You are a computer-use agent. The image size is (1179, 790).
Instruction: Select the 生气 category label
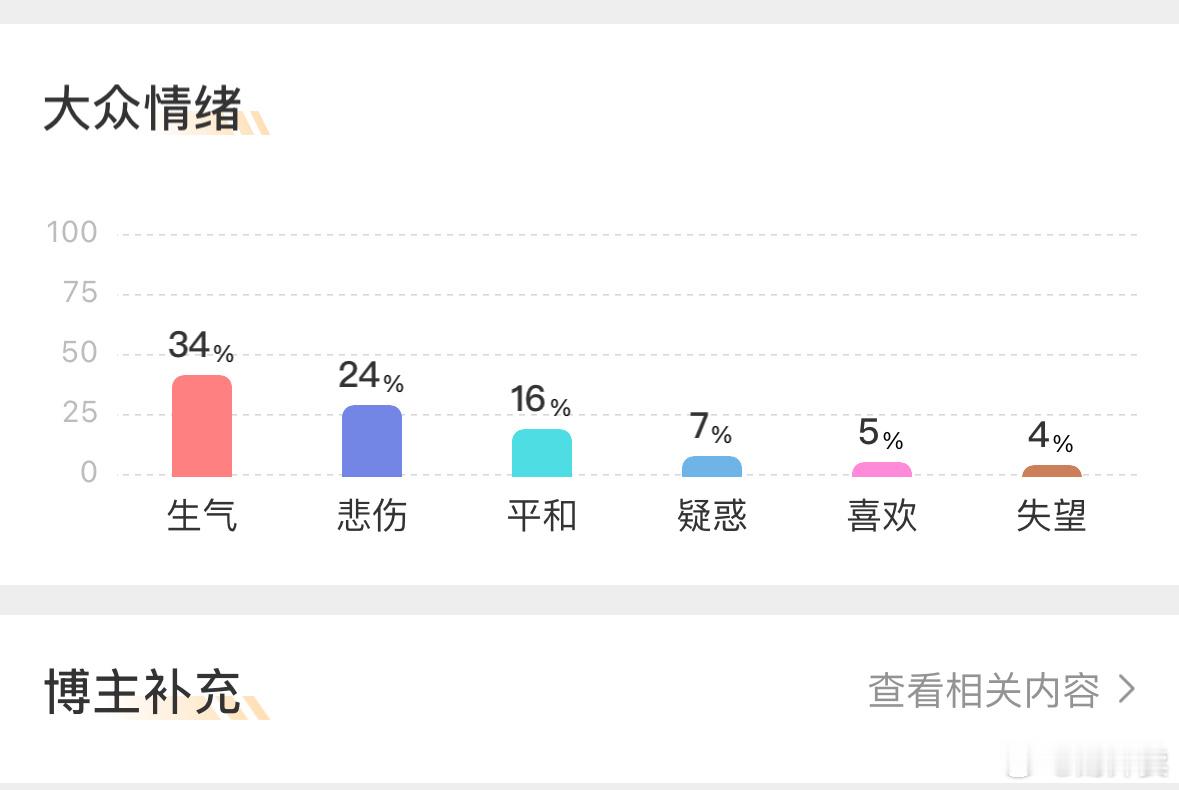coord(202,516)
